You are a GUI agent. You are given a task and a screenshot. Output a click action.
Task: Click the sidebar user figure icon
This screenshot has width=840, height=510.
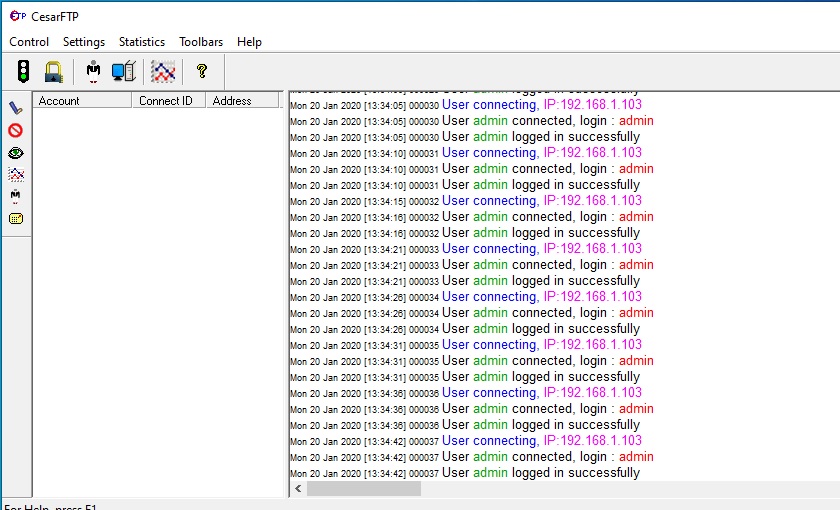click(x=16, y=196)
